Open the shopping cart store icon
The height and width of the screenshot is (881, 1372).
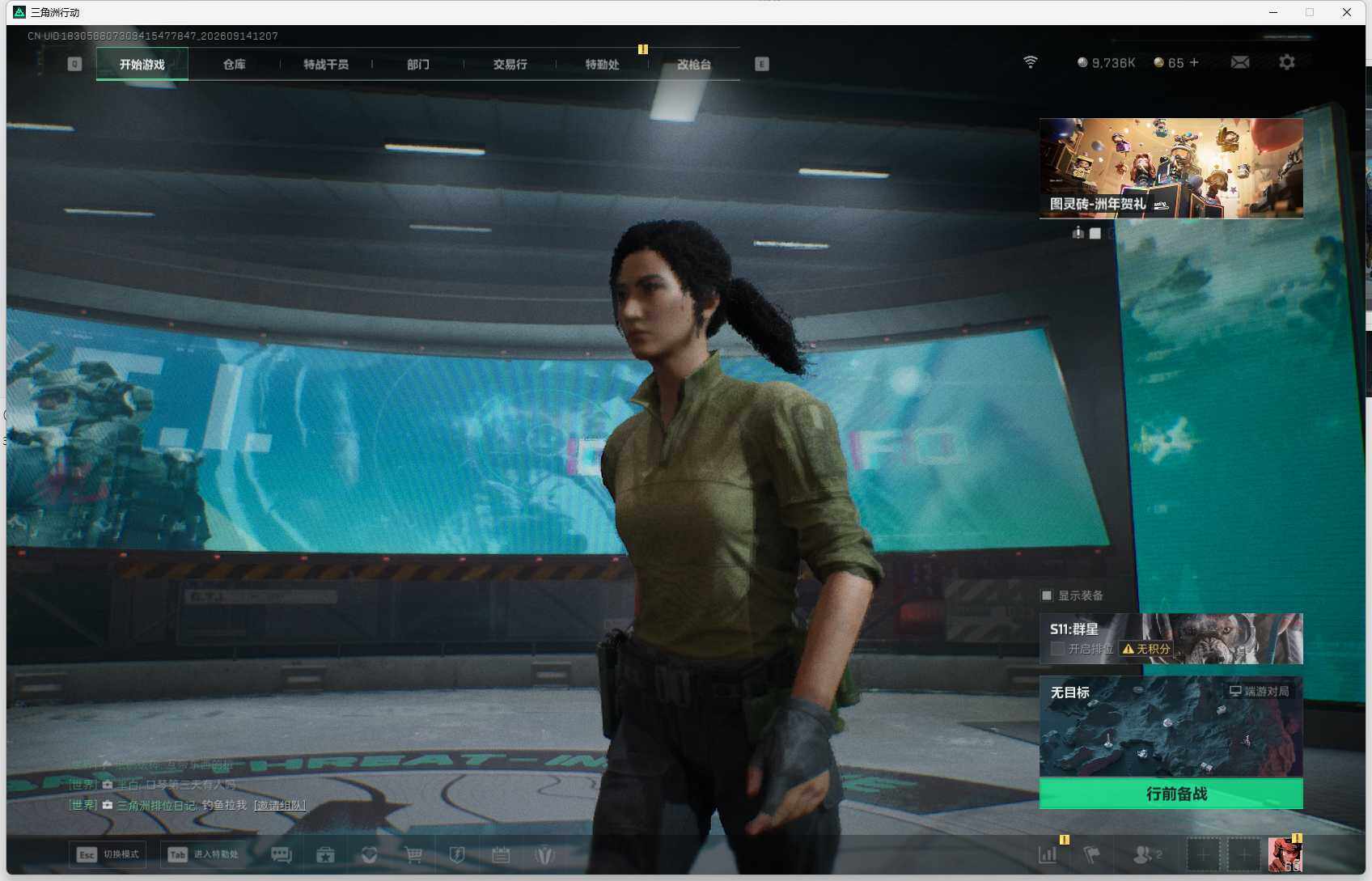413,855
